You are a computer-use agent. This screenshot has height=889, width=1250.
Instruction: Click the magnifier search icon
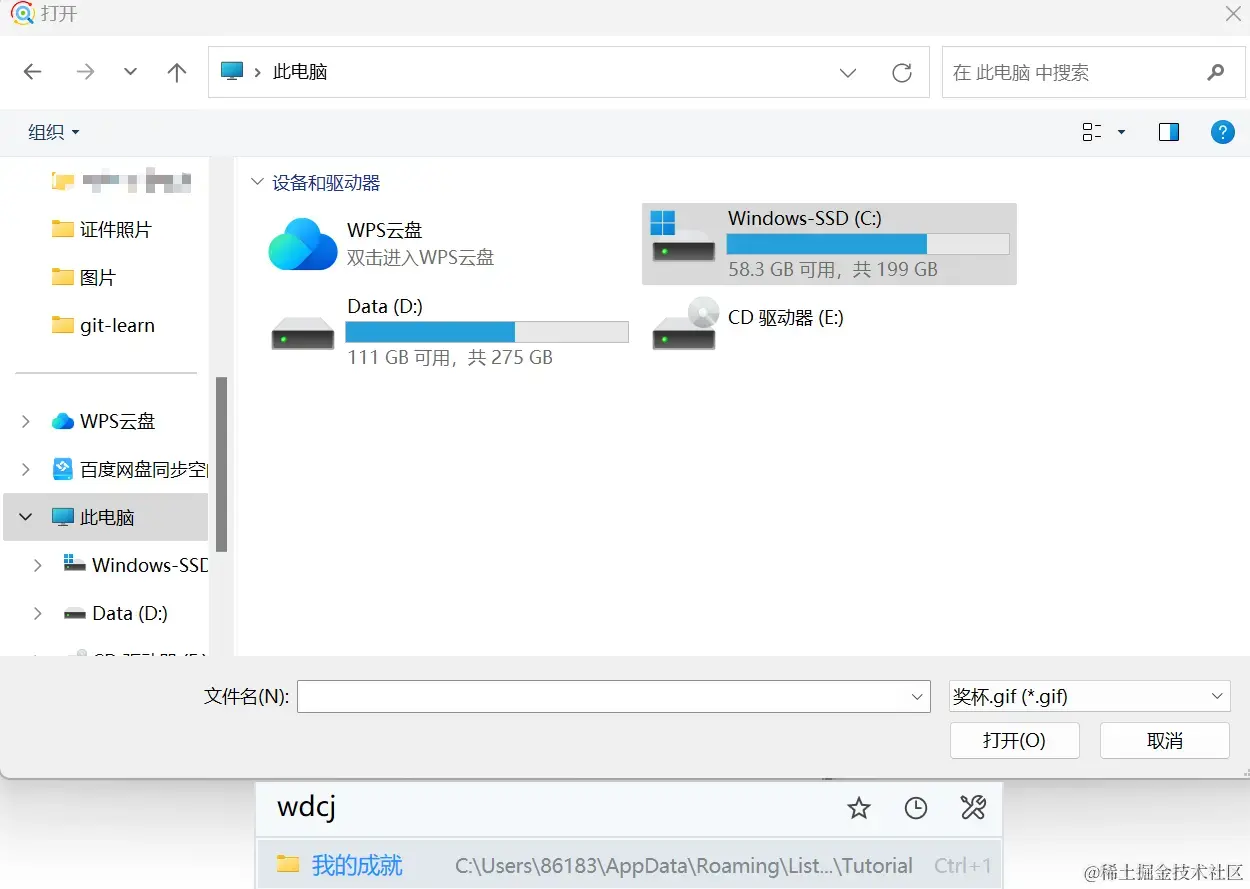click(1216, 72)
